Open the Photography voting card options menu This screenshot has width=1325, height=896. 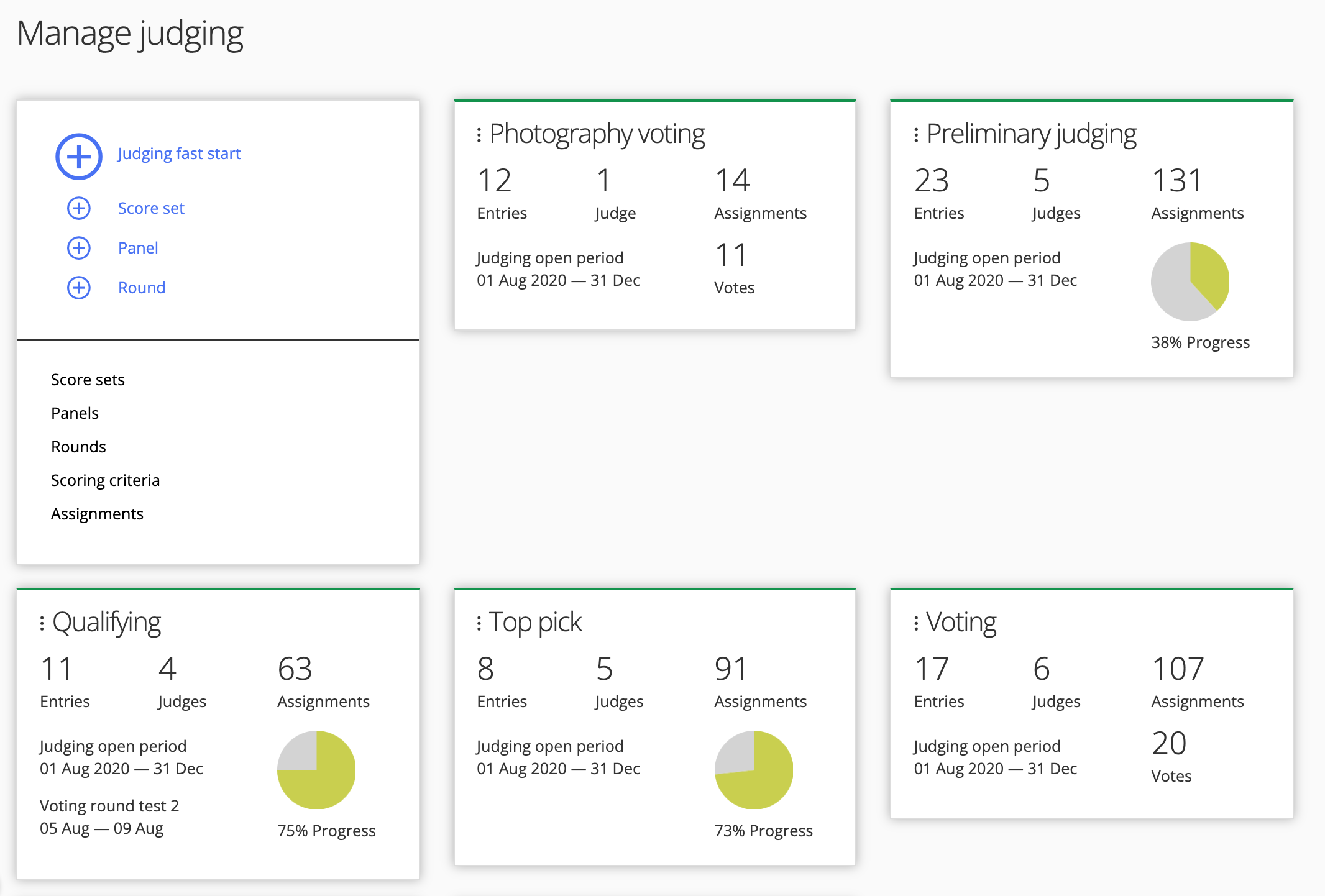coord(479,135)
